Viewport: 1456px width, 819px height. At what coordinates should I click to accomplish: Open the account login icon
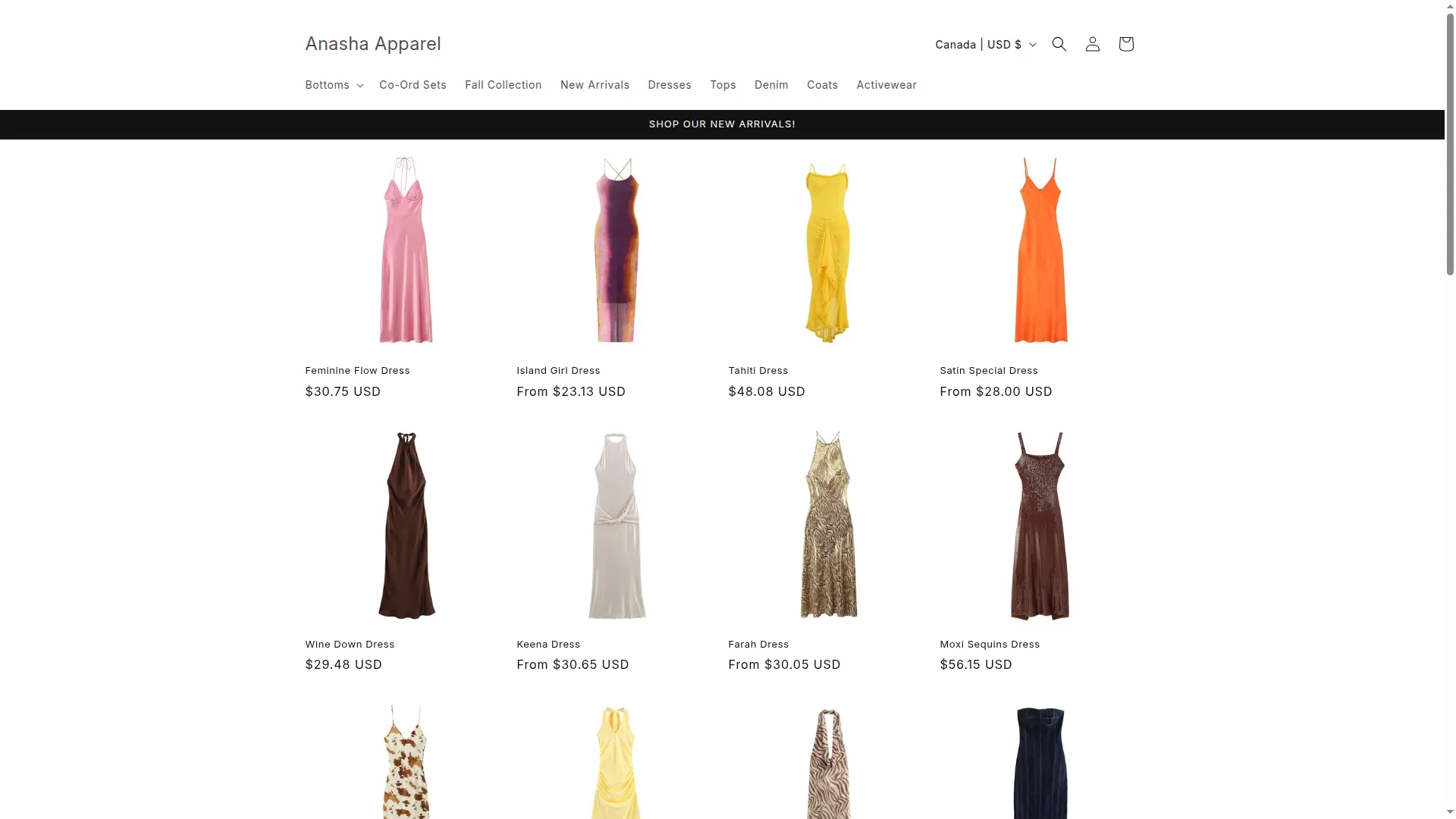pos(1092,44)
